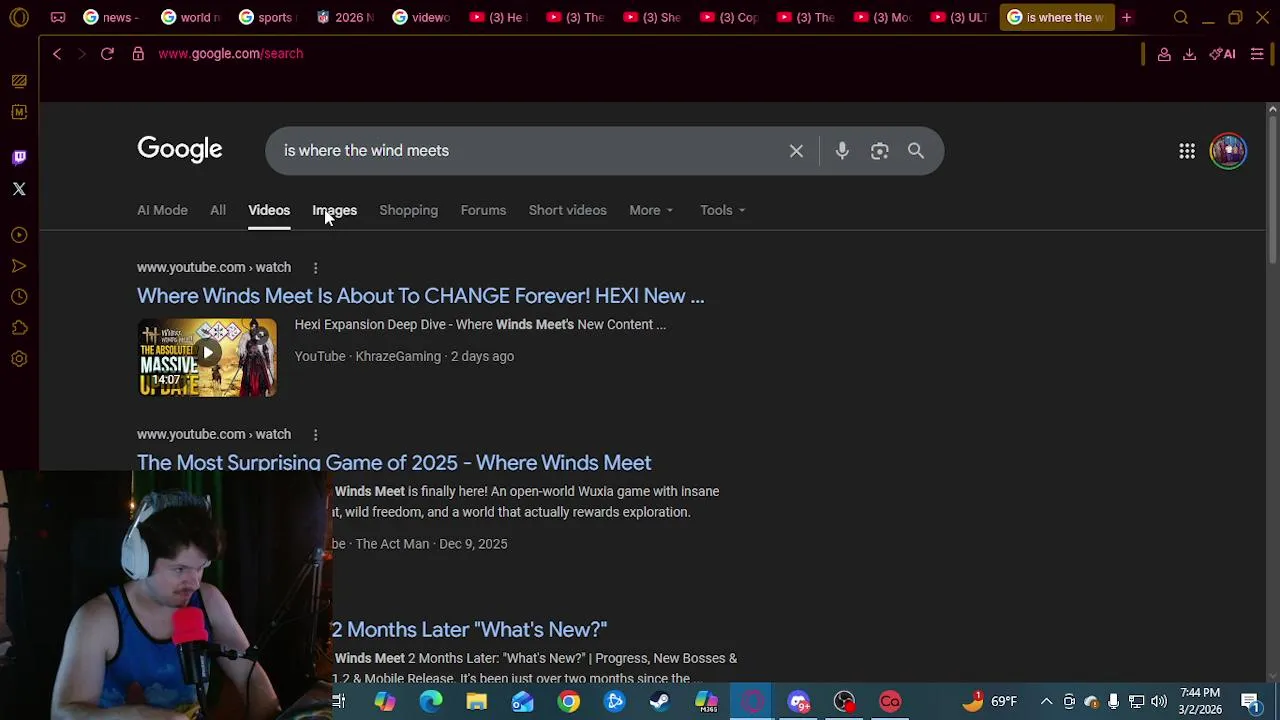The height and width of the screenshot is (720, 1280).
Task: Open Twitch in the Opera sidebar
Action: click(x=19, y=157)
